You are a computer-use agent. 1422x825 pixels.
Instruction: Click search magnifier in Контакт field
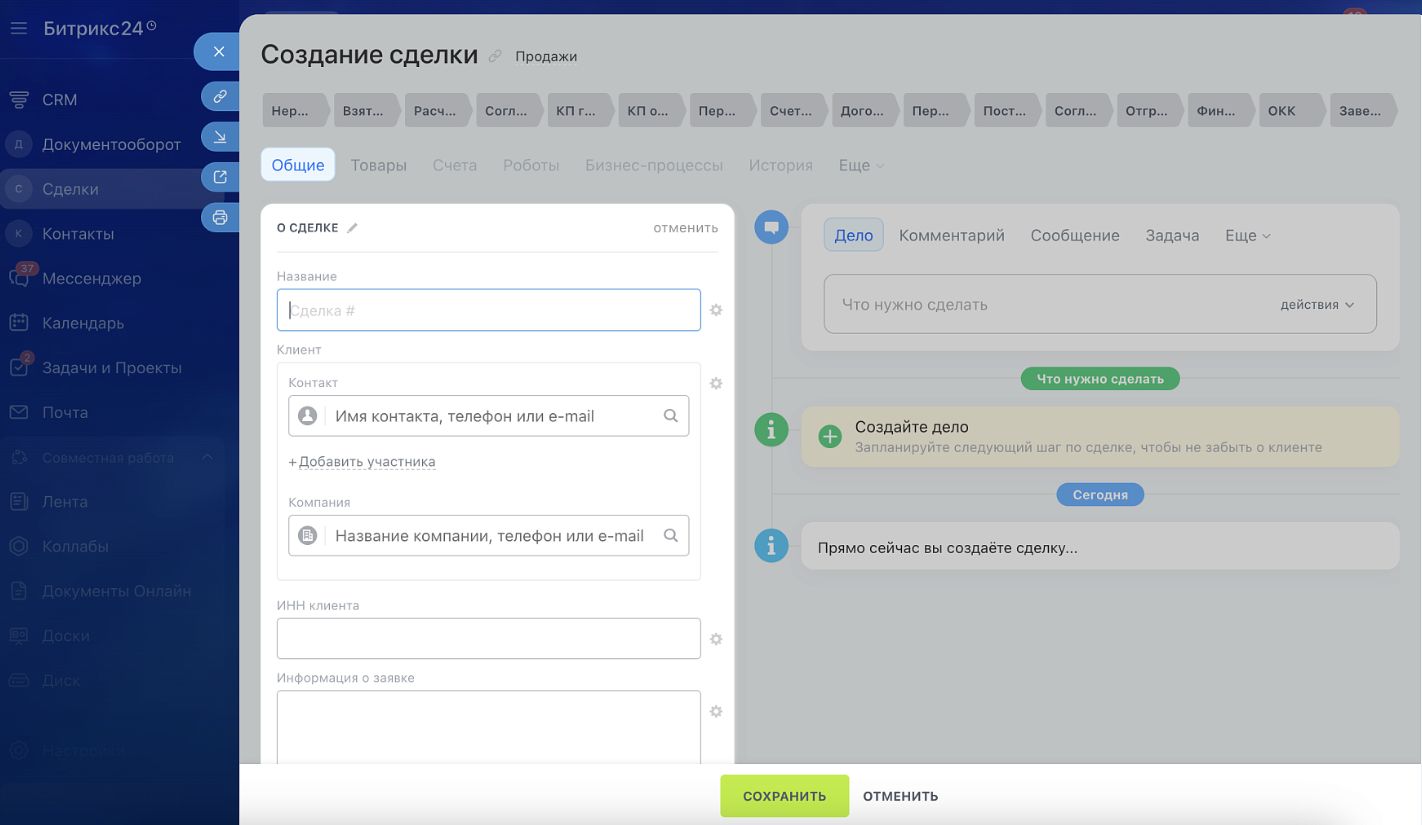(x=671, y=416)
